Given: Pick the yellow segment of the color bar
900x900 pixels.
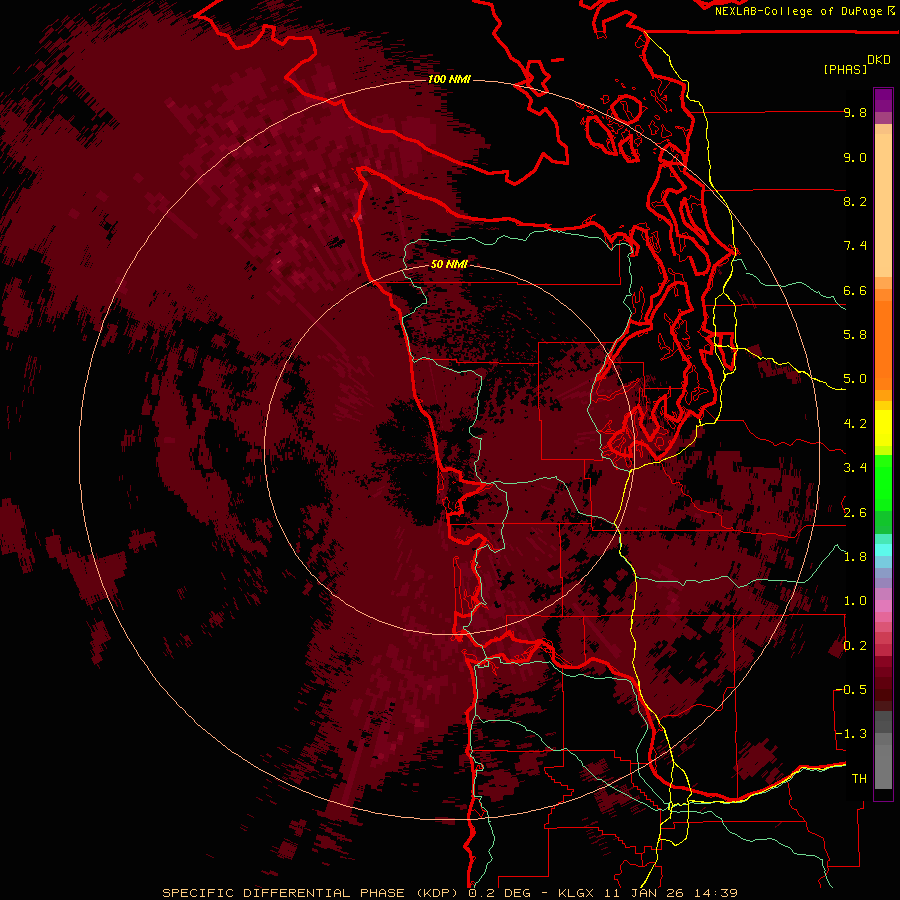Looking at the screenshot, I should [x=883, y=428].
